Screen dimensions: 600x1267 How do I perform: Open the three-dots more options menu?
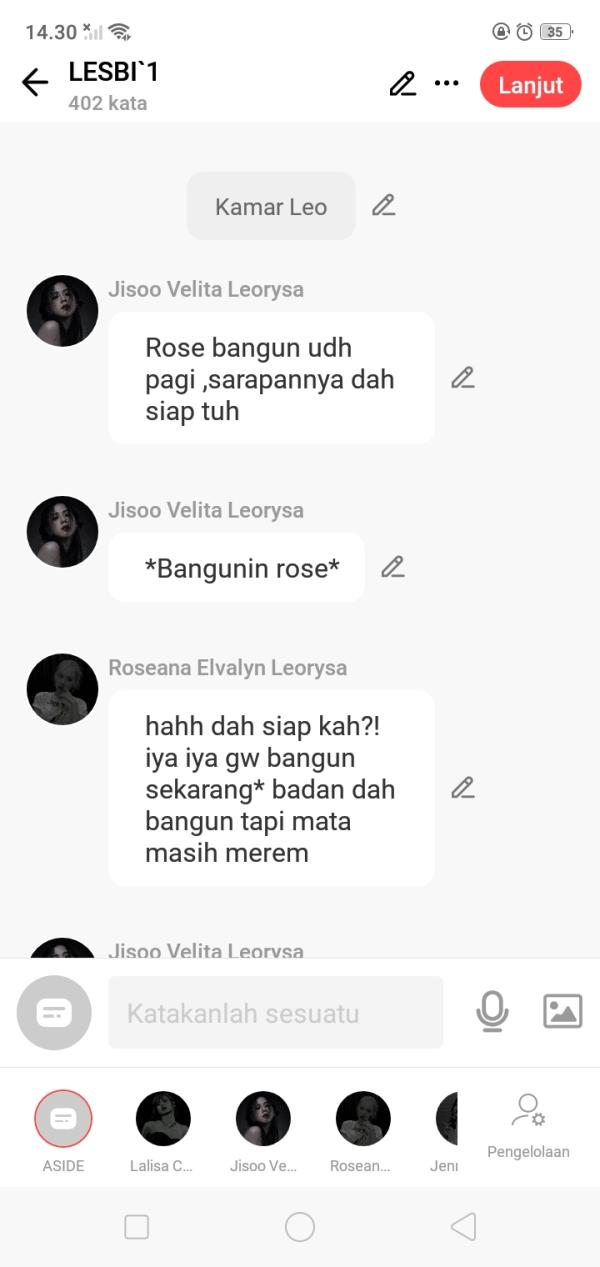click(x=447, y=84)
